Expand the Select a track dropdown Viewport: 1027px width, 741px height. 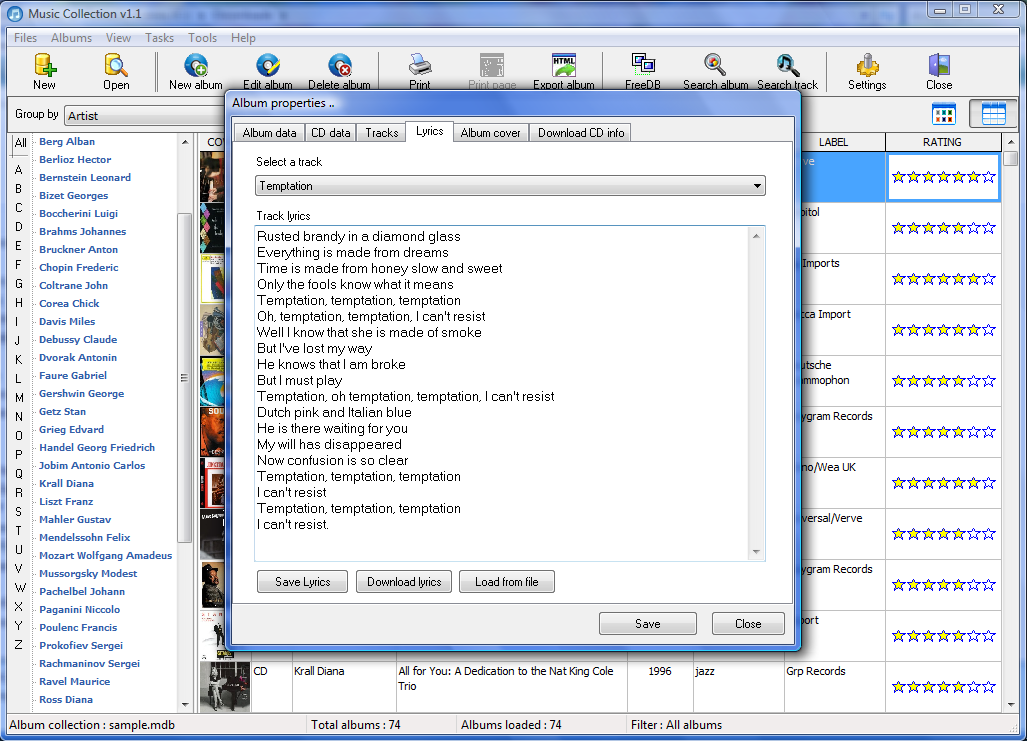756,186
